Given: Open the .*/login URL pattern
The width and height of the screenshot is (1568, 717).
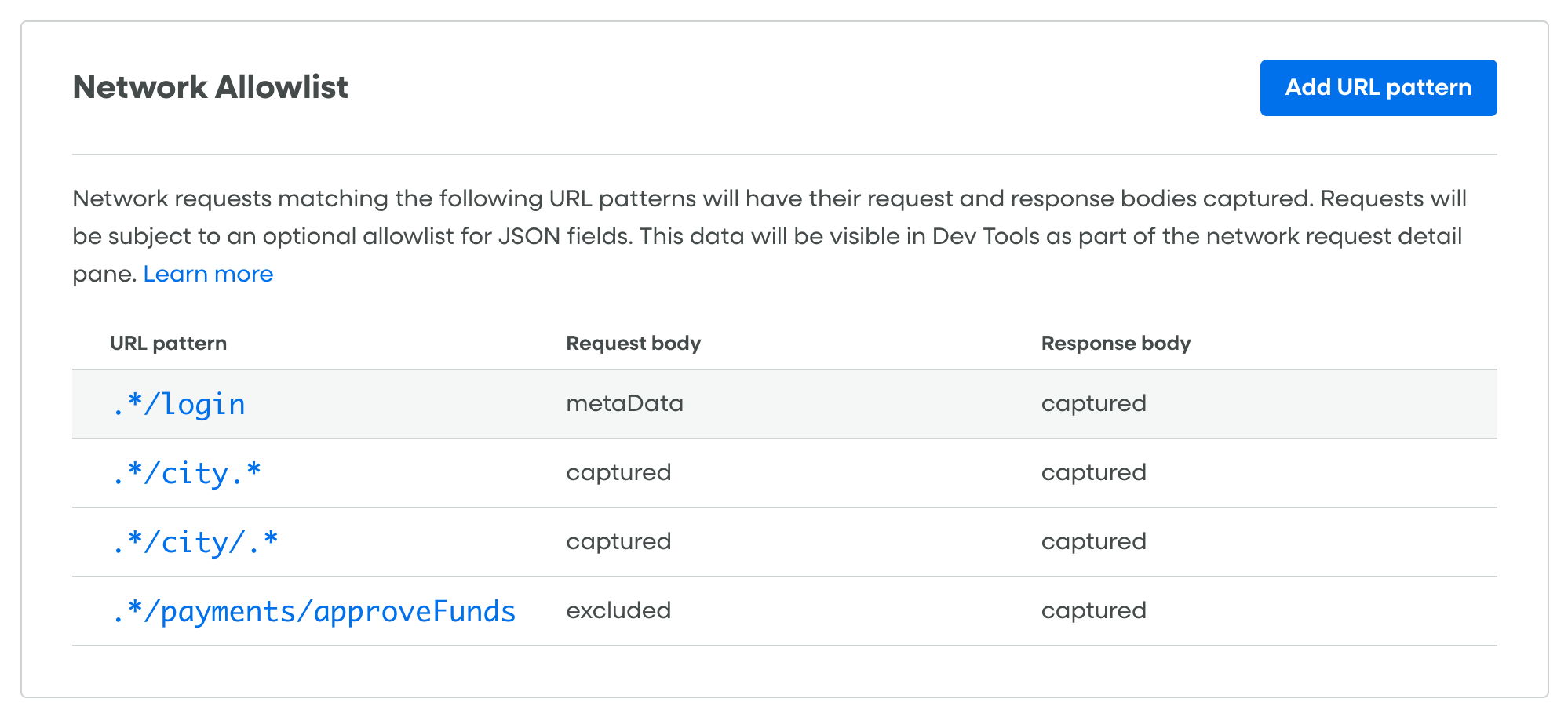Looking at the screenshot, I should click(178, 404).
